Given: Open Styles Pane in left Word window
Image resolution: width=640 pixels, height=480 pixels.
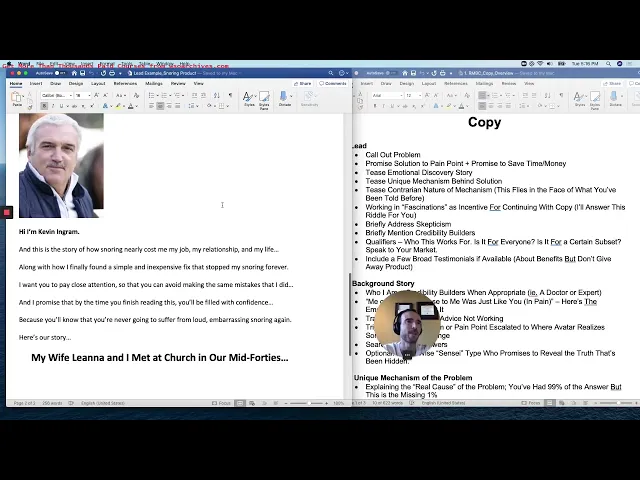Looking at the screenshot, I should tap(264, 100).
